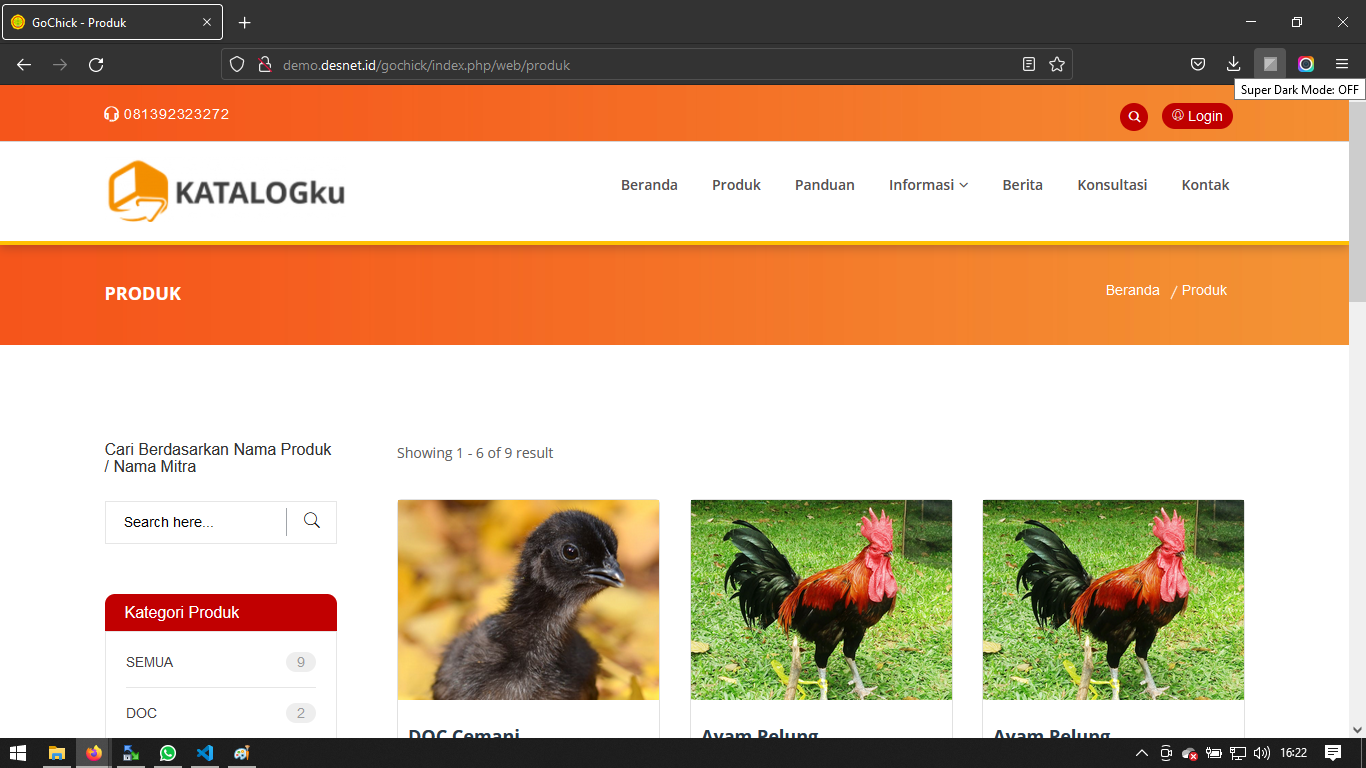The image size is (1366, 768).
Task: Open Save to Pocket icon
Action: coord(1198,64)
